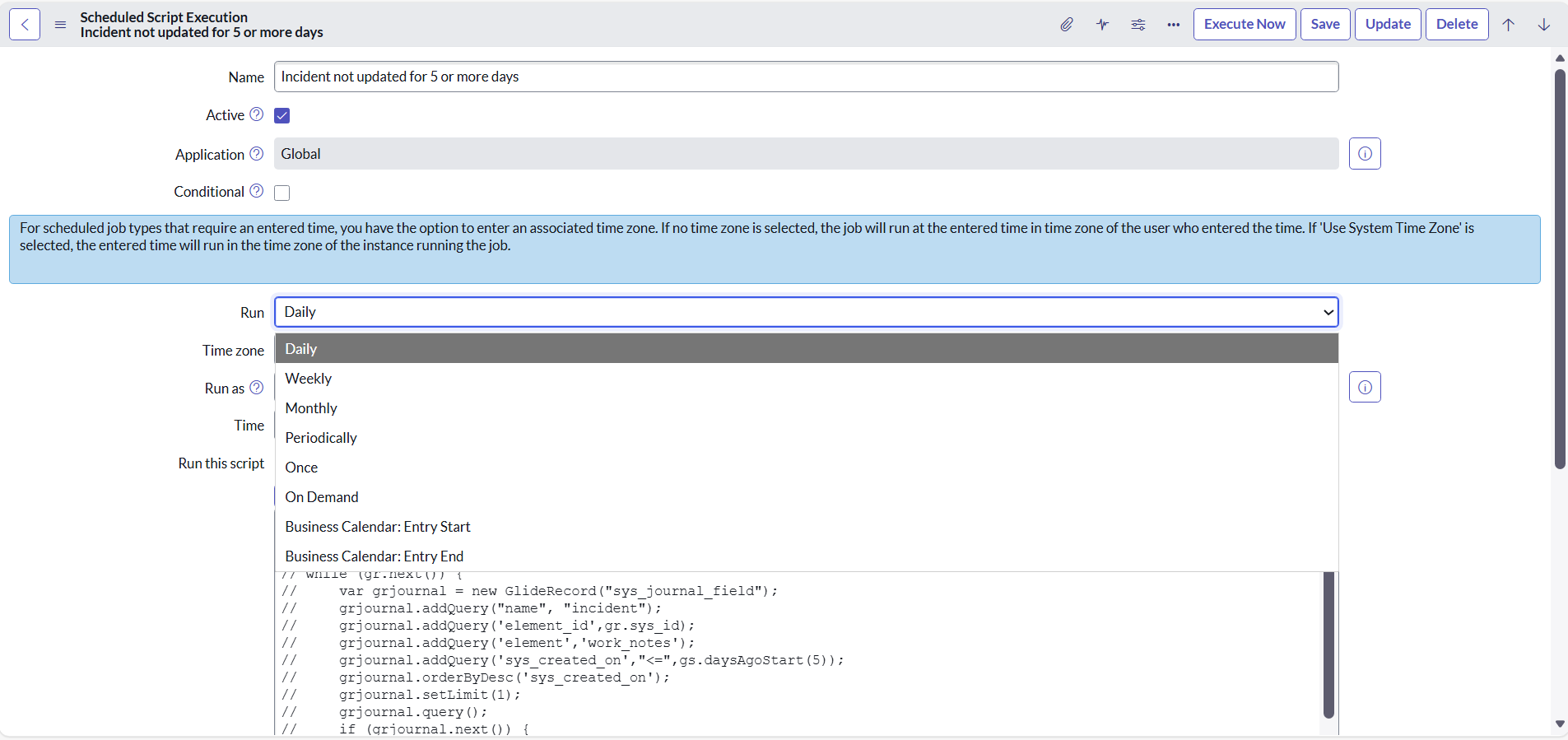Screen dimensions: 1568x740
Task: Open the form context hamburger menu
Action: (60, 25)
